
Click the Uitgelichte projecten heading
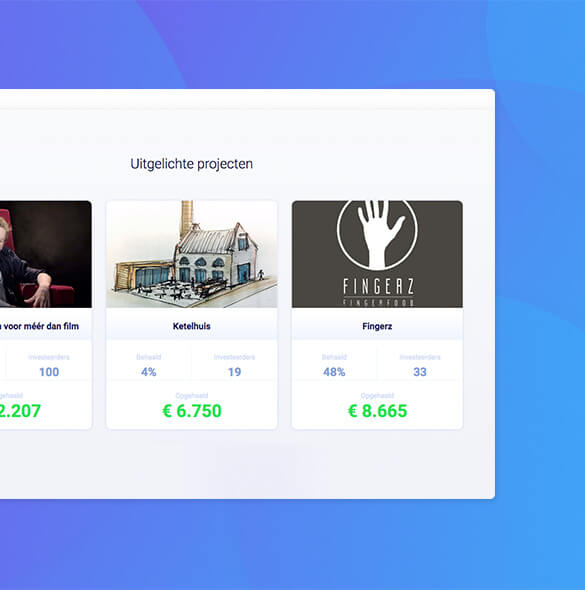coord(191,164)
